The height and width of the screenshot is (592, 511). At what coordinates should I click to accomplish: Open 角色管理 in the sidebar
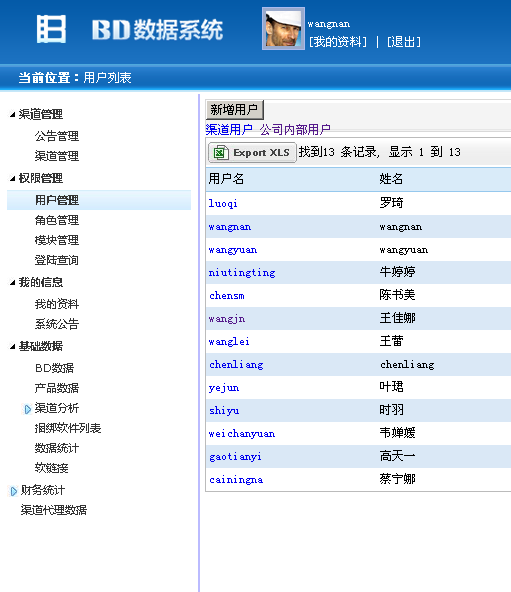point(57,220)
